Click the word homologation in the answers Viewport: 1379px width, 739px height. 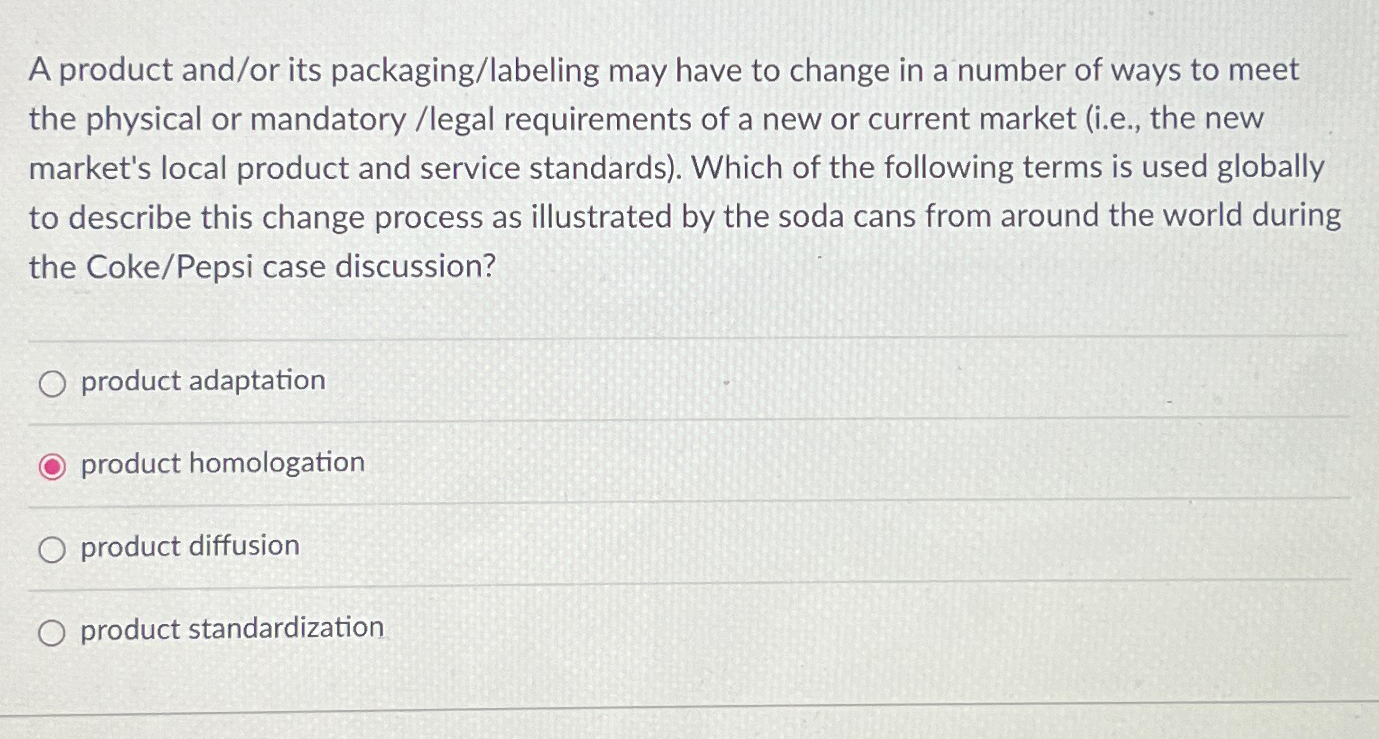point(280,463)
